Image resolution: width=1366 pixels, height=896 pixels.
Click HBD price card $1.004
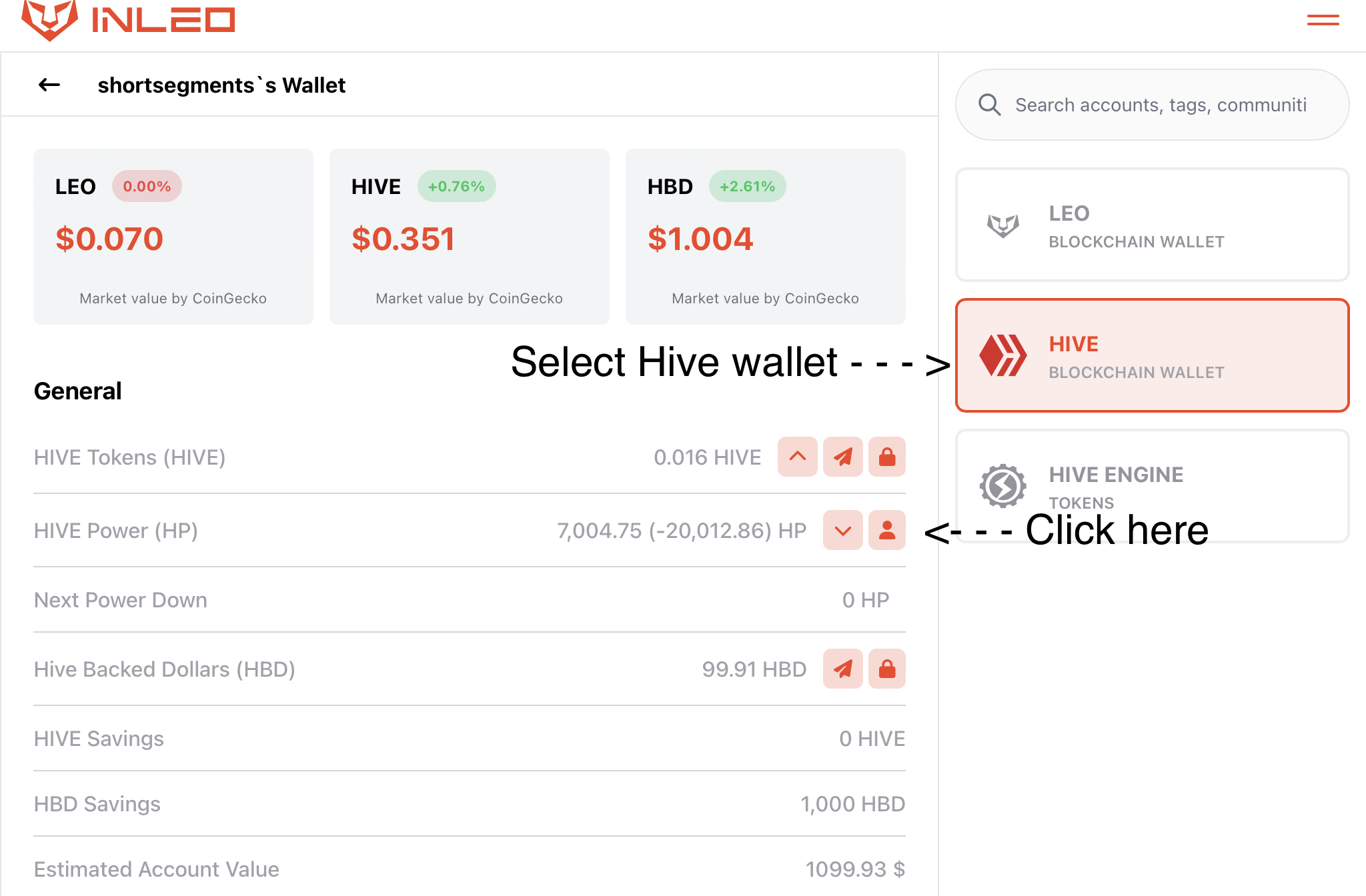(x=766, y=237)
